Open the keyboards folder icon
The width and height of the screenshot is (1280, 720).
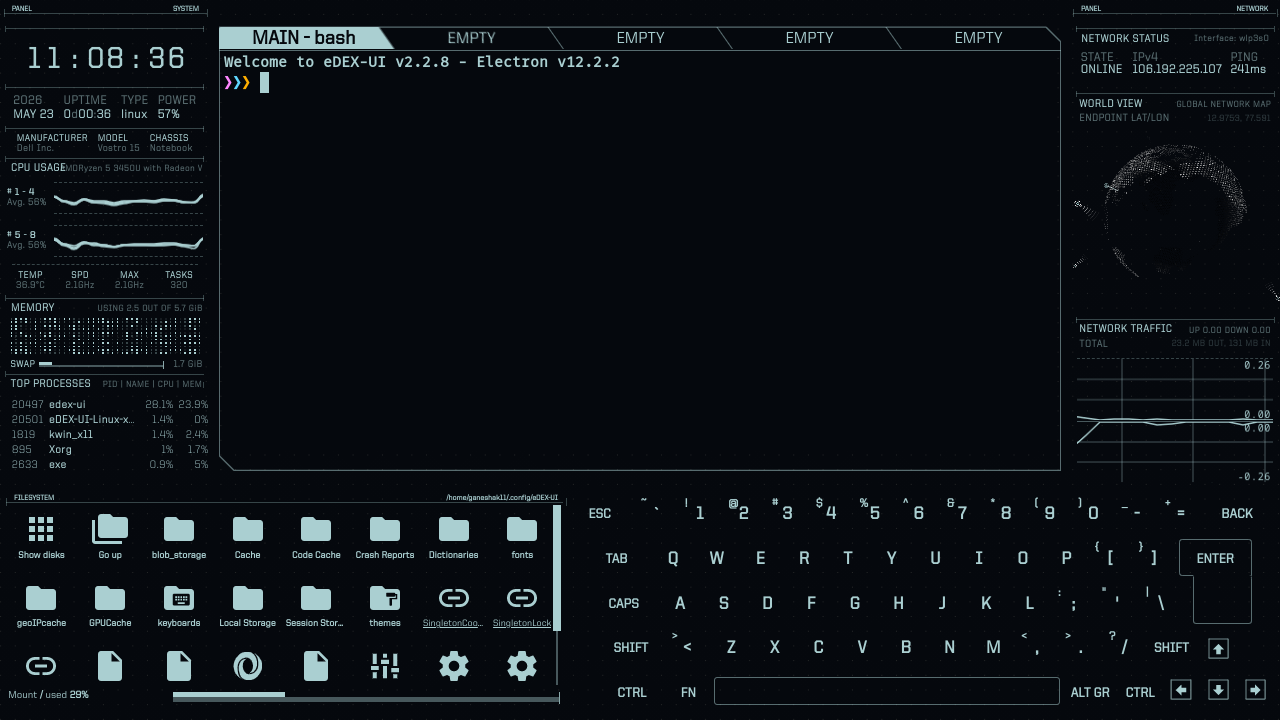coord(179,598)
